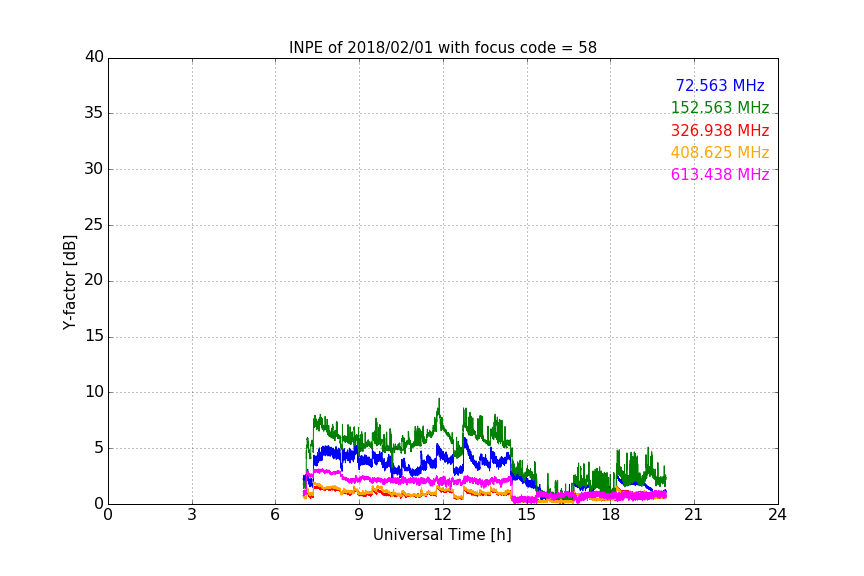864x576 pixels.
Task: Select the 152.563 MHz legend label
Action: [720, 108]
